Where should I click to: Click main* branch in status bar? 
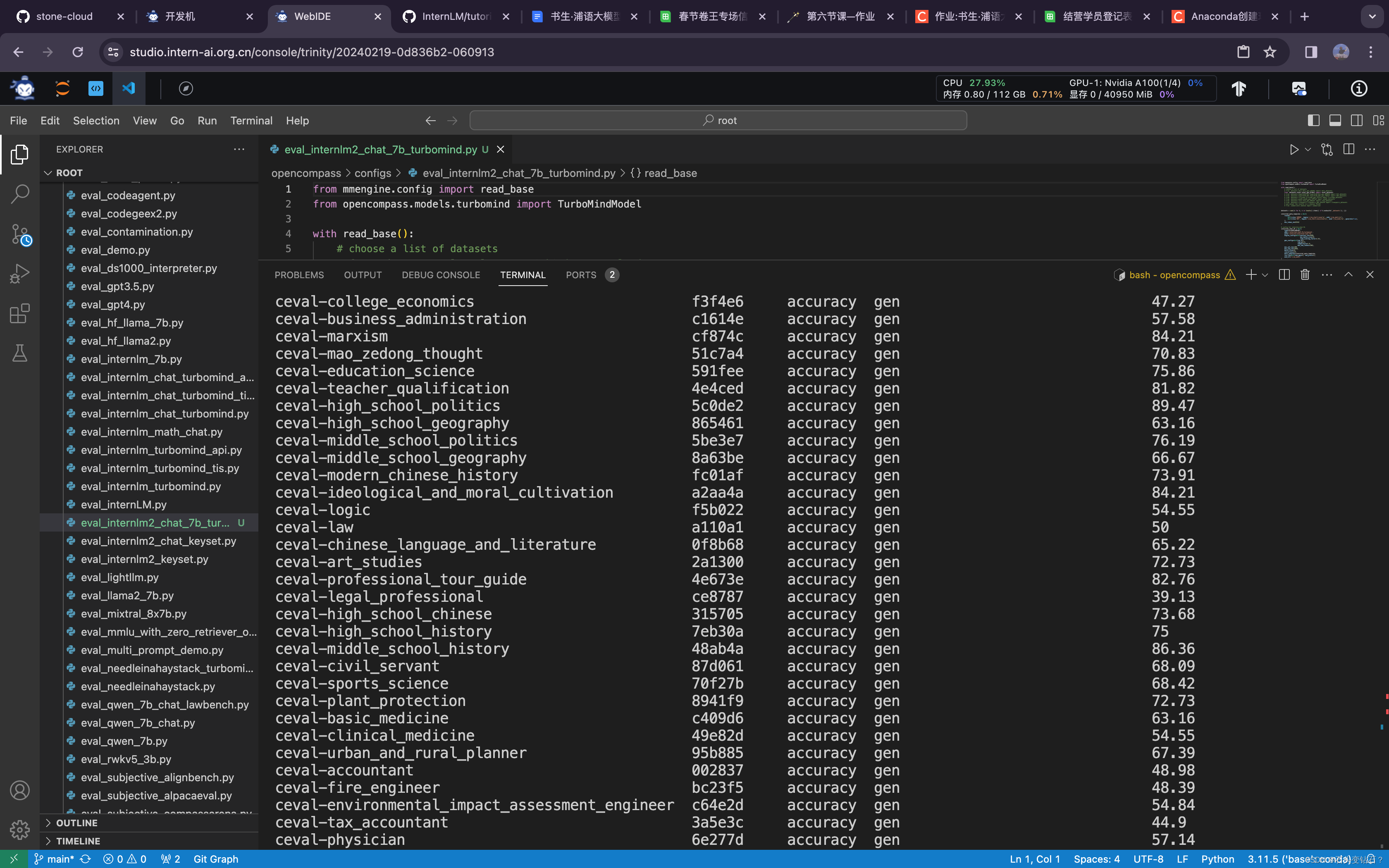54,859
